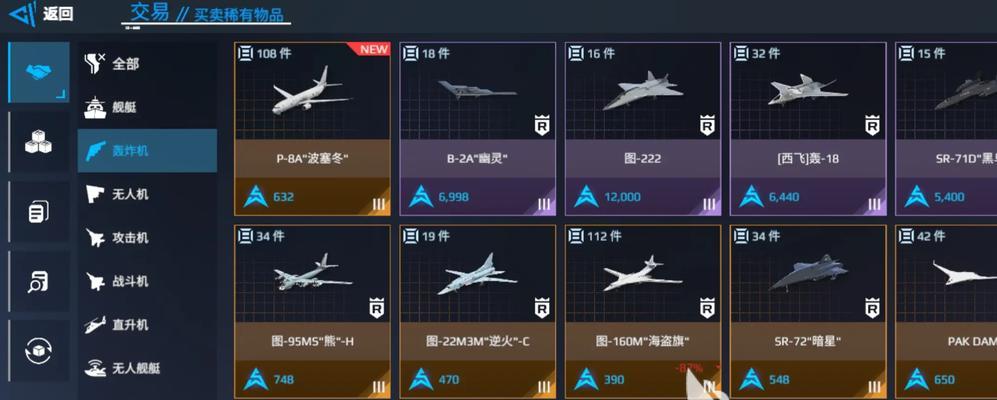Open the box exchange cycle sidebar icon
This screenshot has width=997, height=400.
pyautogui.click(x=39, y=350)
